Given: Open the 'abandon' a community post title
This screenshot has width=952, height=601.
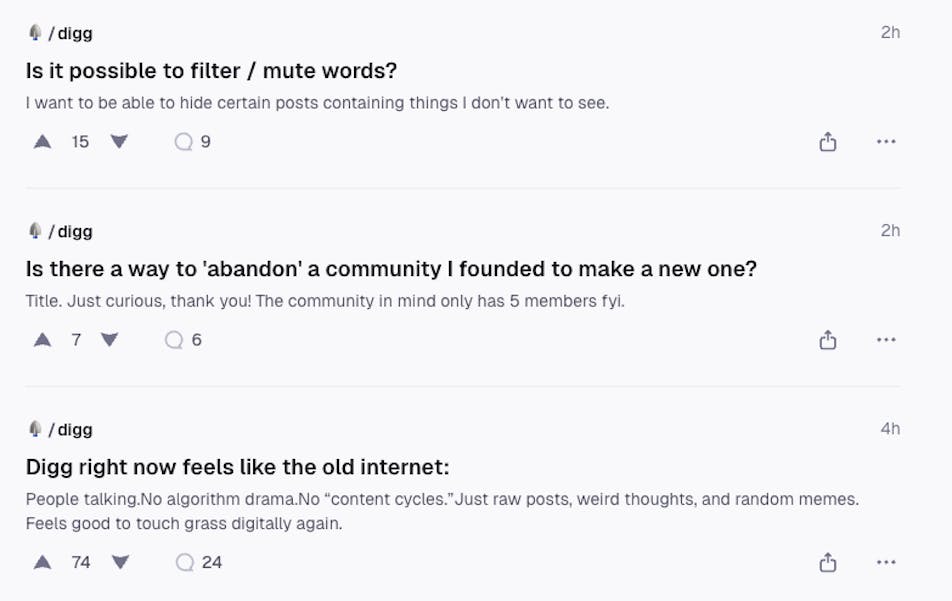Looking at the screenshot, I should pos(391,269).
